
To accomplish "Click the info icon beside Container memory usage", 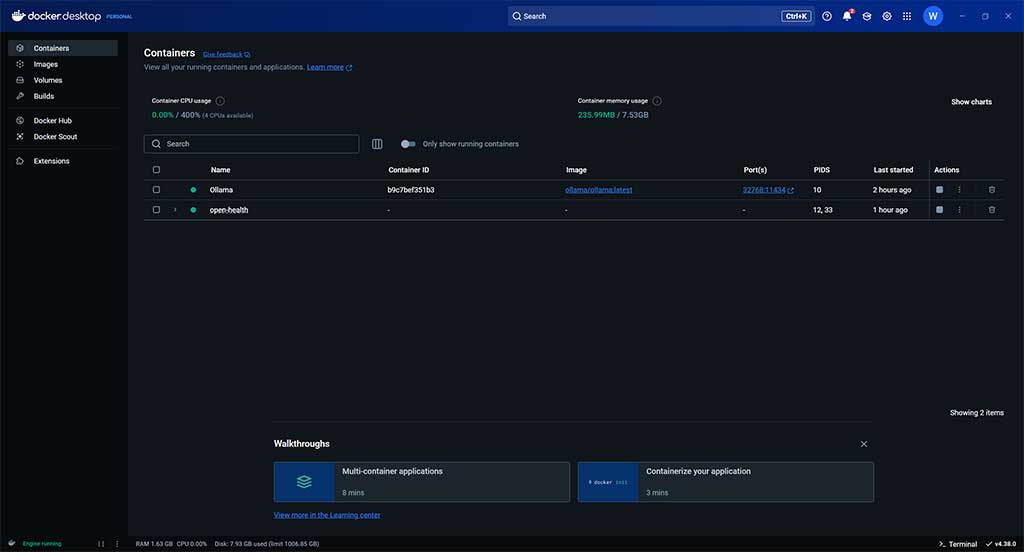I will 657,101.
